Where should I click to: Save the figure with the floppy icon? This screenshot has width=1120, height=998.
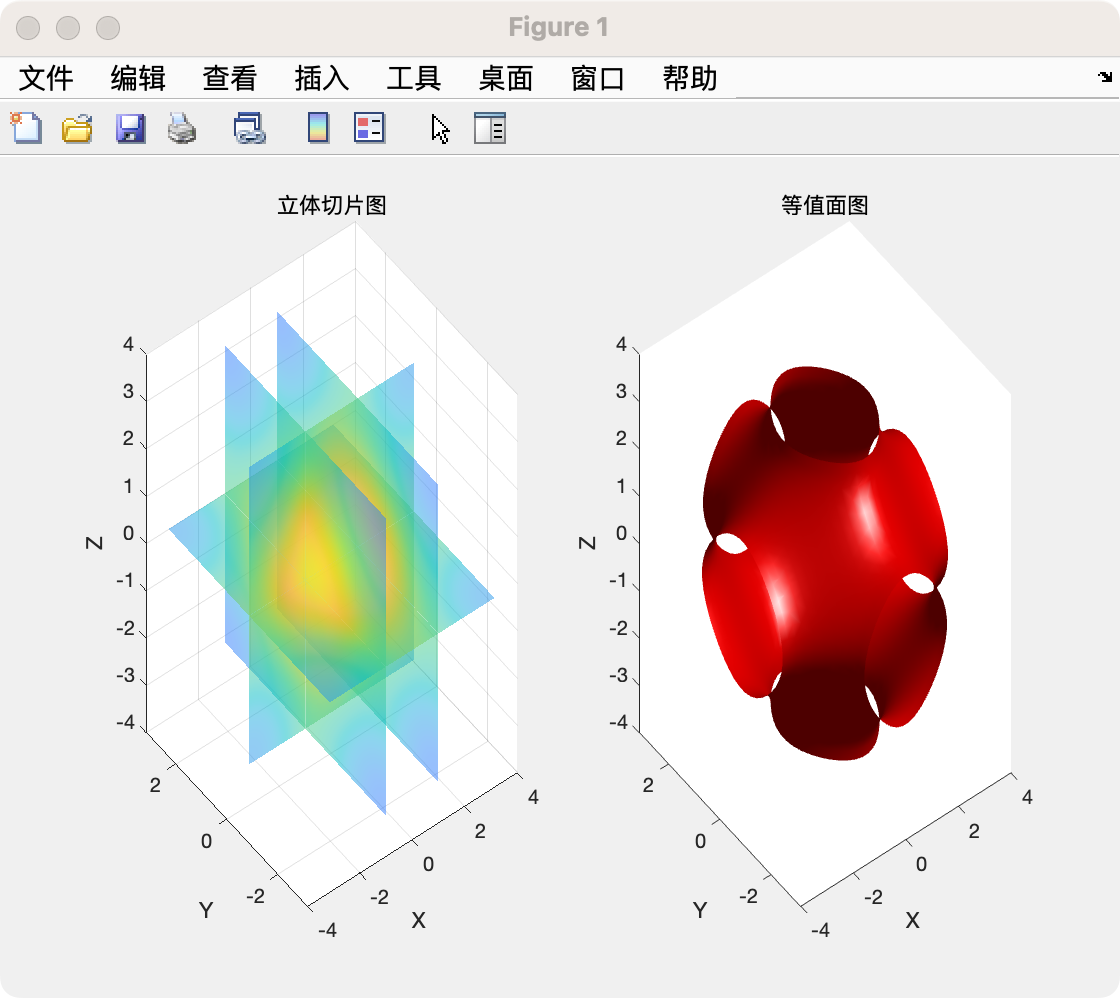tap(131, 129)
